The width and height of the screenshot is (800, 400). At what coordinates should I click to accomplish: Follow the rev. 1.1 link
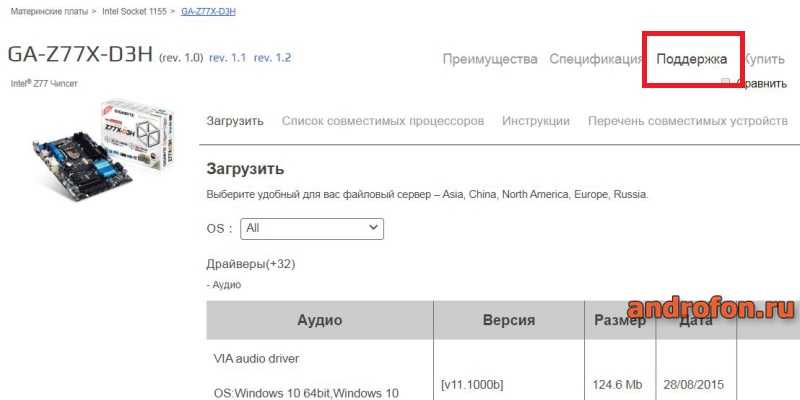pos(228,58)
